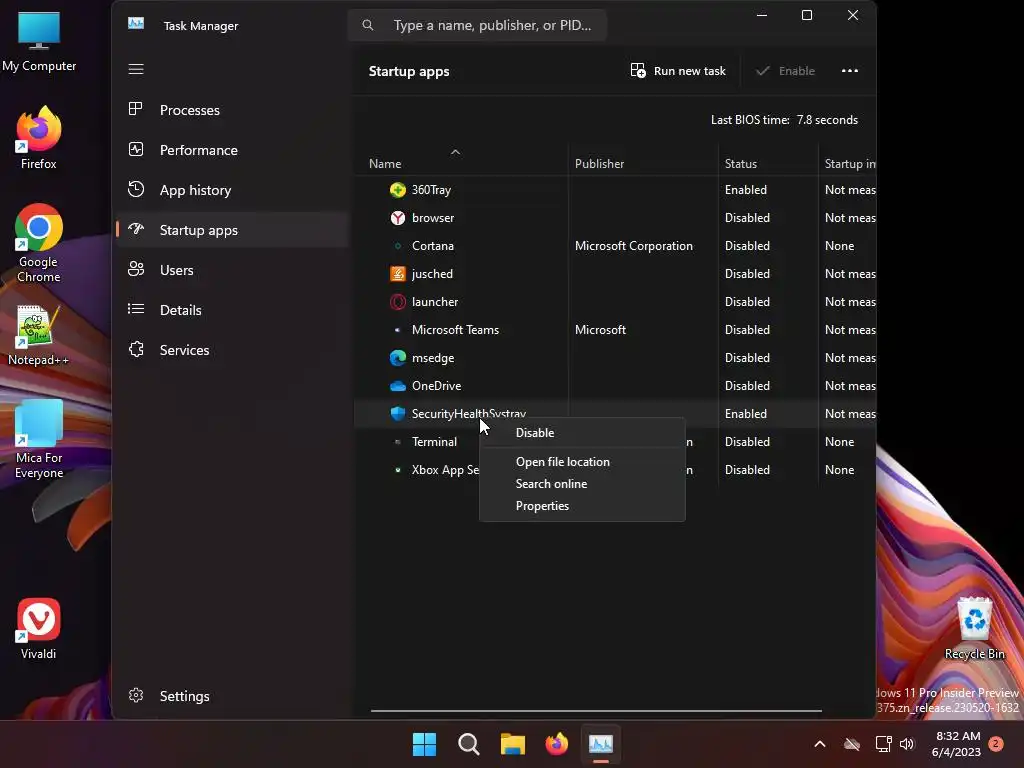
Task: Show hidden system tray icons chevron
Action: [x=820, y=744]
